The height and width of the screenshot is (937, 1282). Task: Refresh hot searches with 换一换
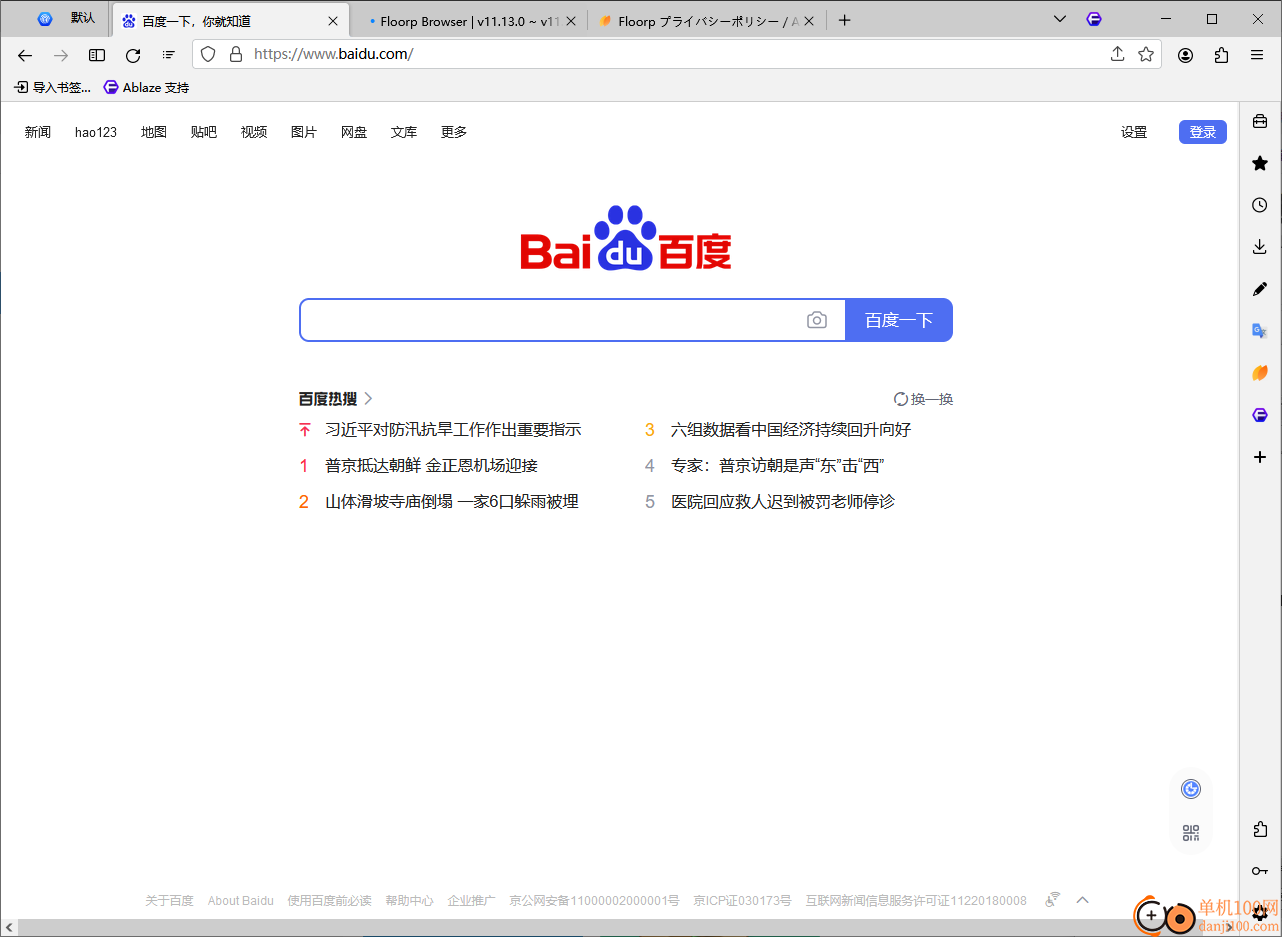click(x=923, y=399)
